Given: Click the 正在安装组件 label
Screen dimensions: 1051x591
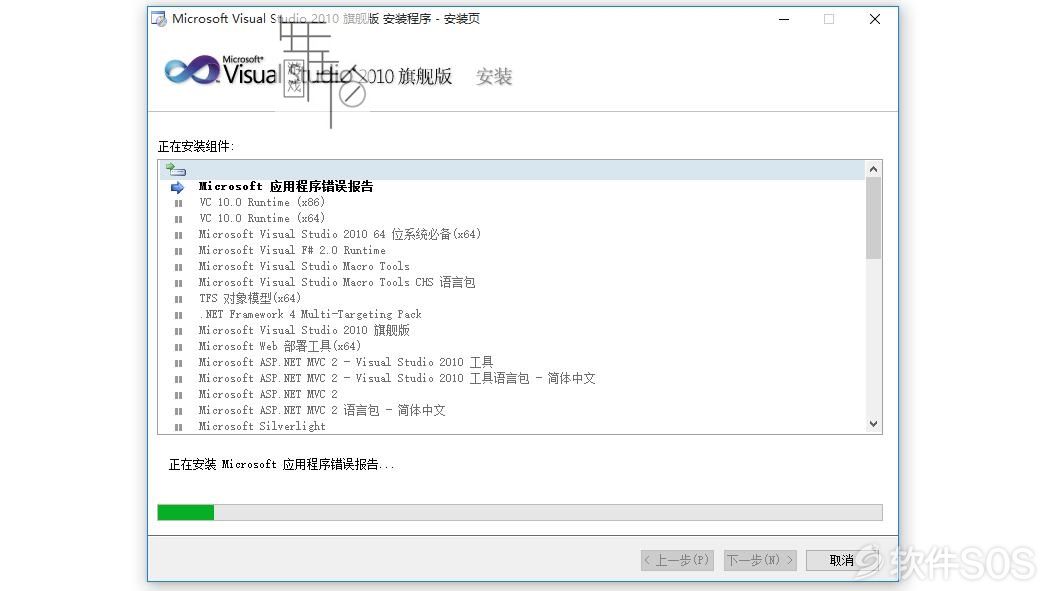Looking at the screenshot, I should [196, 147].
